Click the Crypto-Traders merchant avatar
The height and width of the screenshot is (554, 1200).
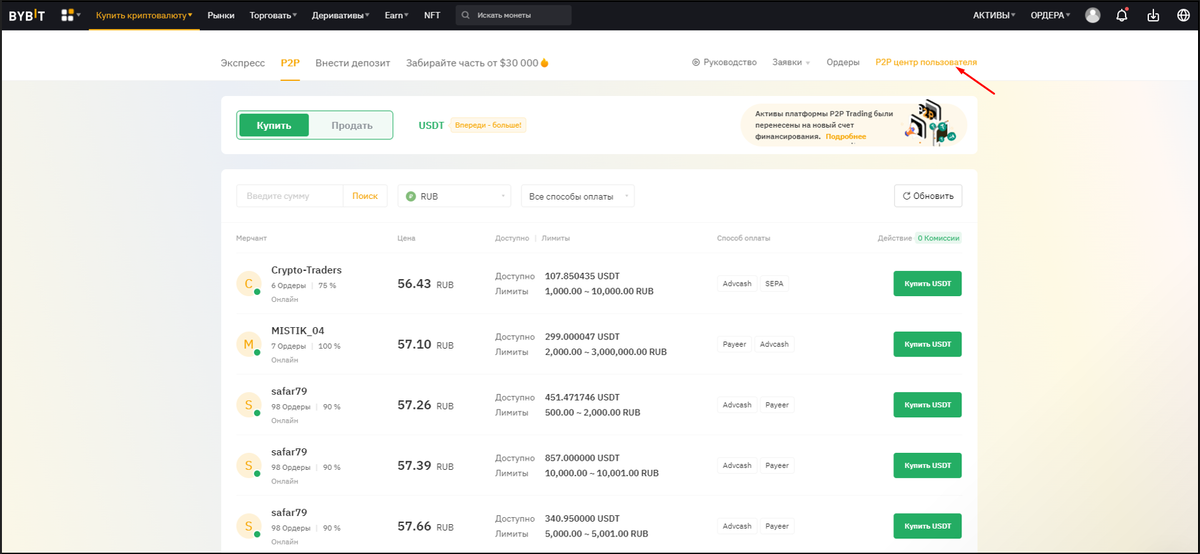coord(248,284)
